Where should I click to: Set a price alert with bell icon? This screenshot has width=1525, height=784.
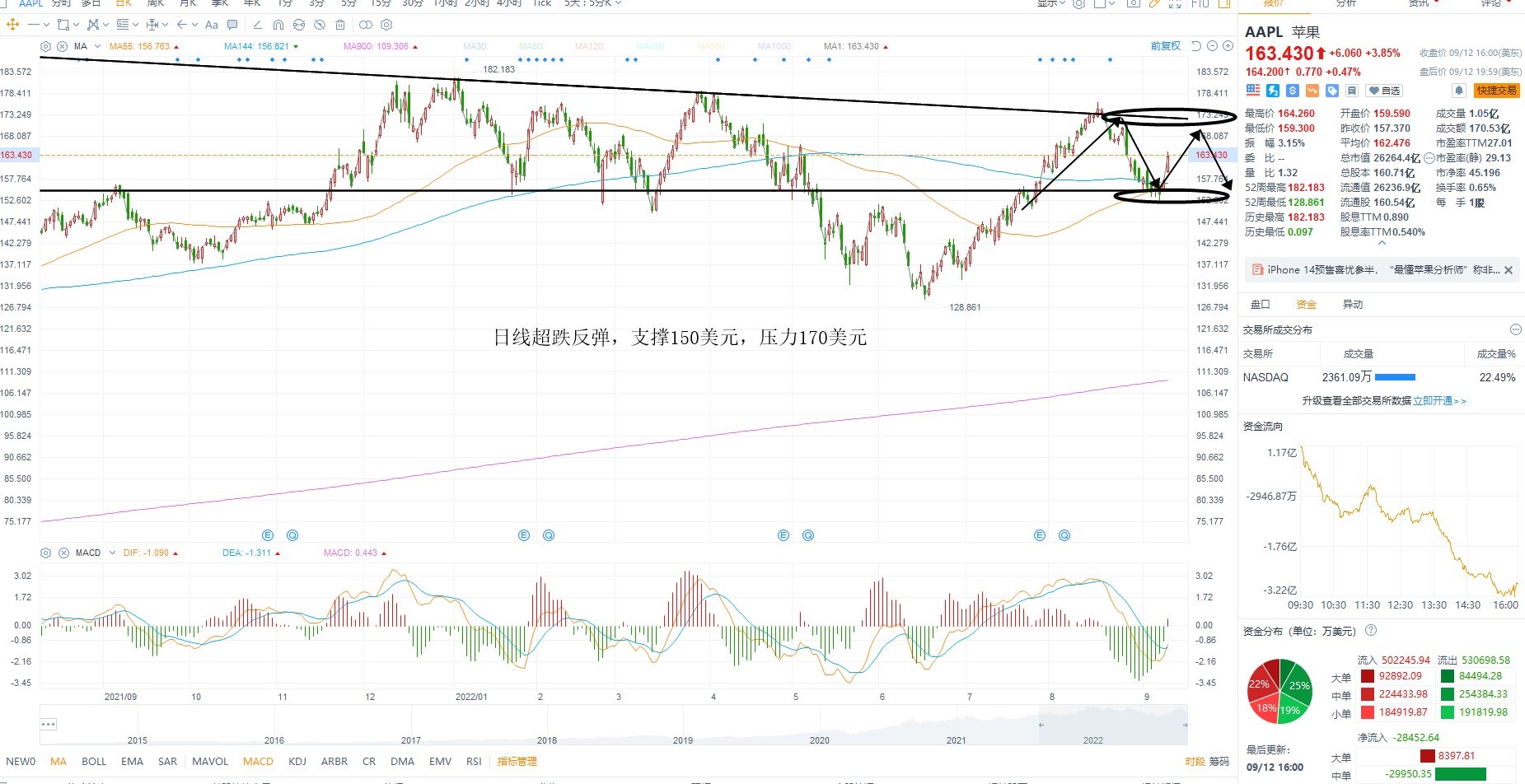coord(1459,91)
